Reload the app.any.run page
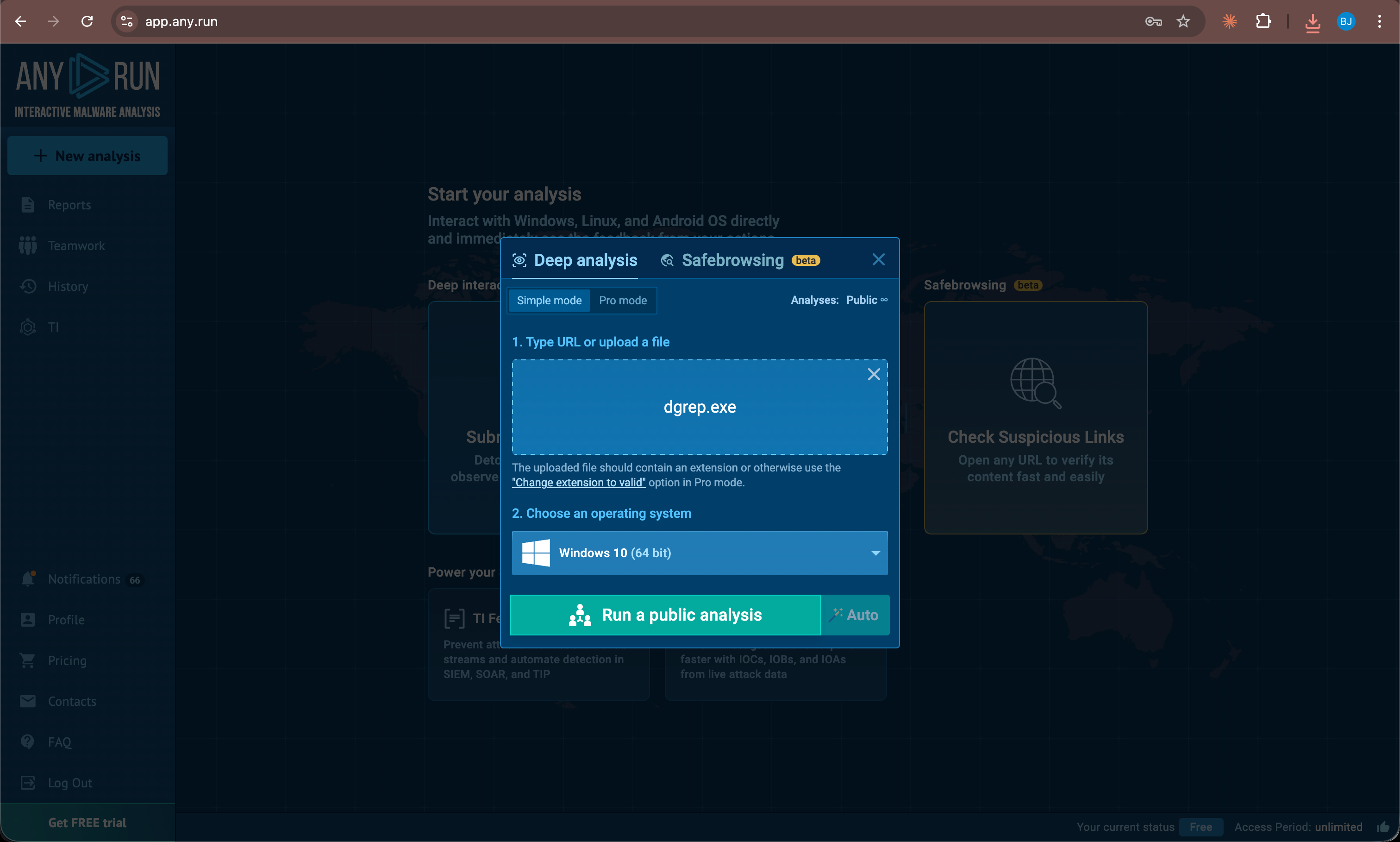The width and height of the screenshot is (1400, 842). pos(87,22)
